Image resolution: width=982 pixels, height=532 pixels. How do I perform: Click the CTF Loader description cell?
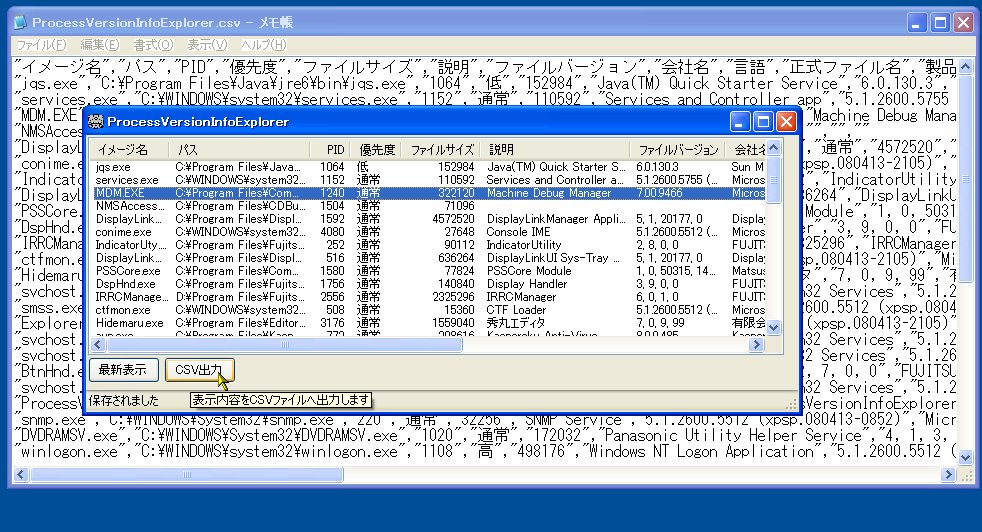click(x=516, y=310)
